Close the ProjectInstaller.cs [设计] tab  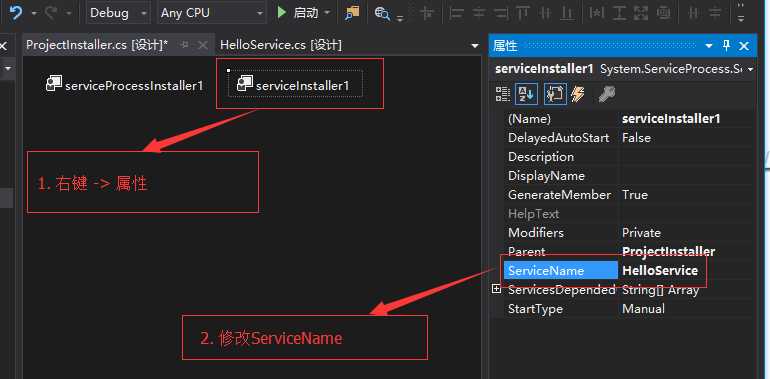tap(202, 46)
